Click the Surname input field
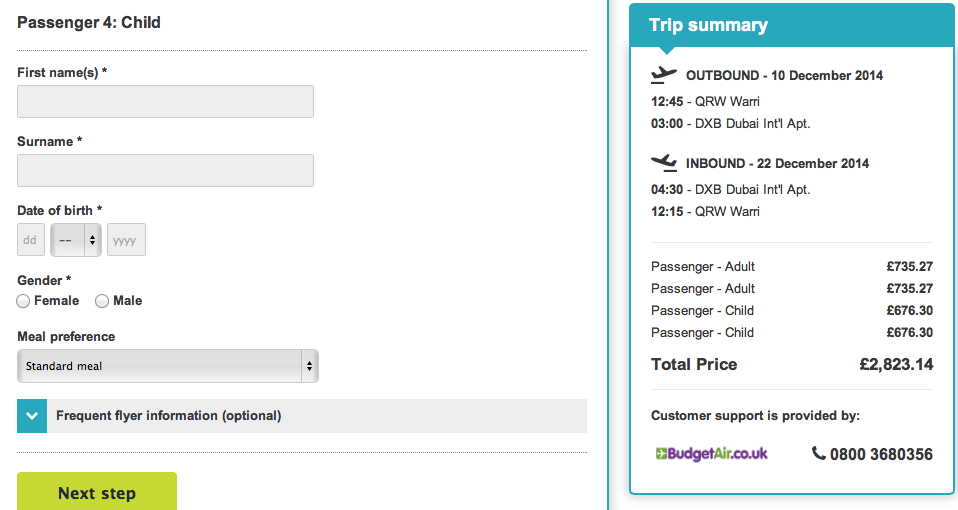Image resolution: width=958 pixels, height=510 pixels. (x=166, y=170)
